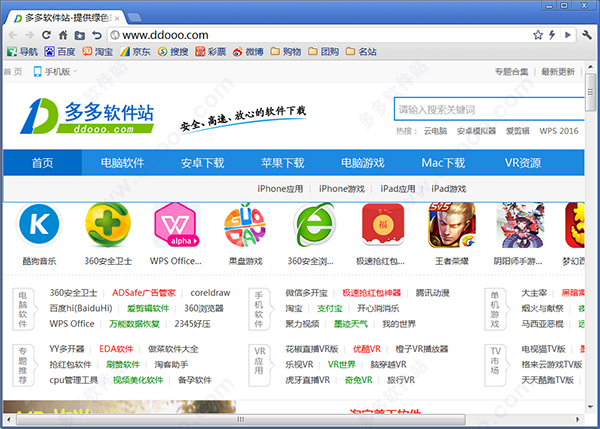
Task: Open the coreldraw link
Action: 210,293
